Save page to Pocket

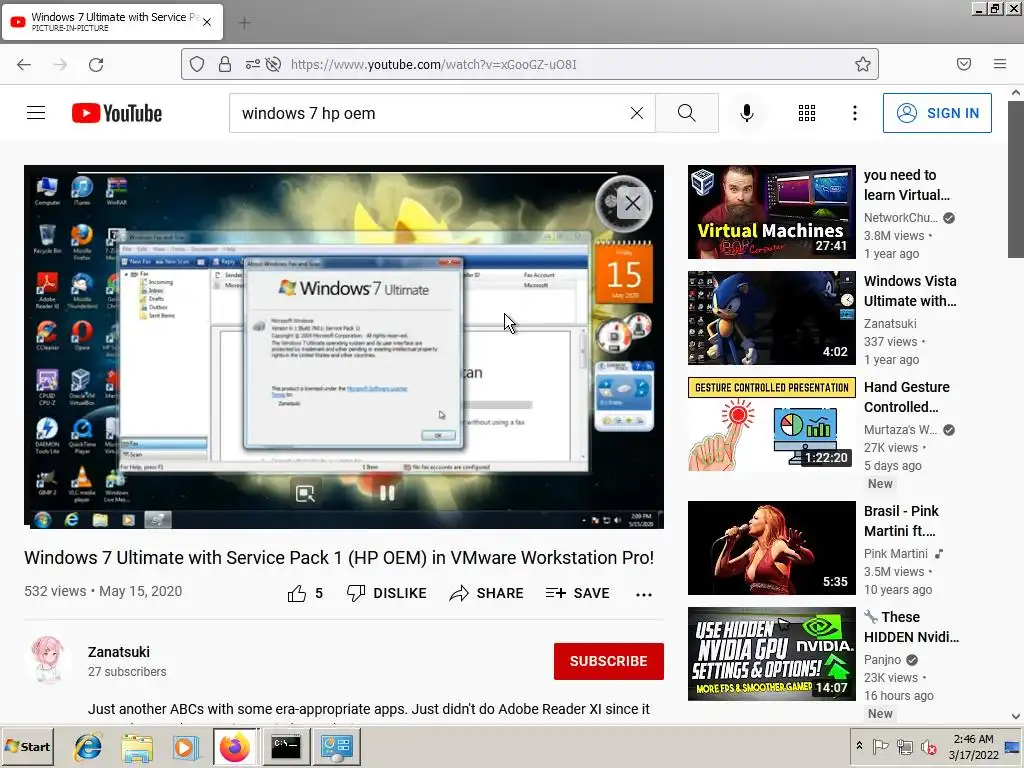coord(964,64)
